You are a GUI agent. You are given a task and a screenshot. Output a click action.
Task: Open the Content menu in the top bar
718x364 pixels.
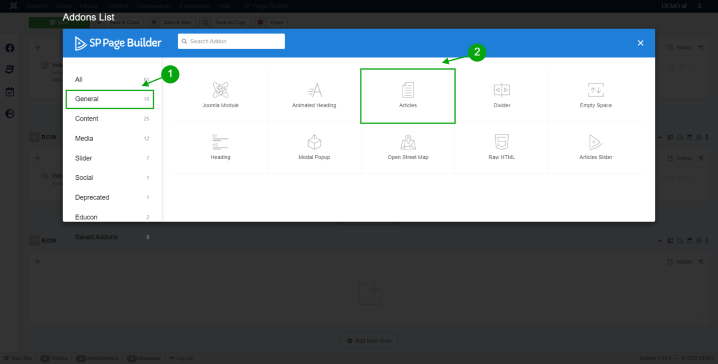[117, 6]
